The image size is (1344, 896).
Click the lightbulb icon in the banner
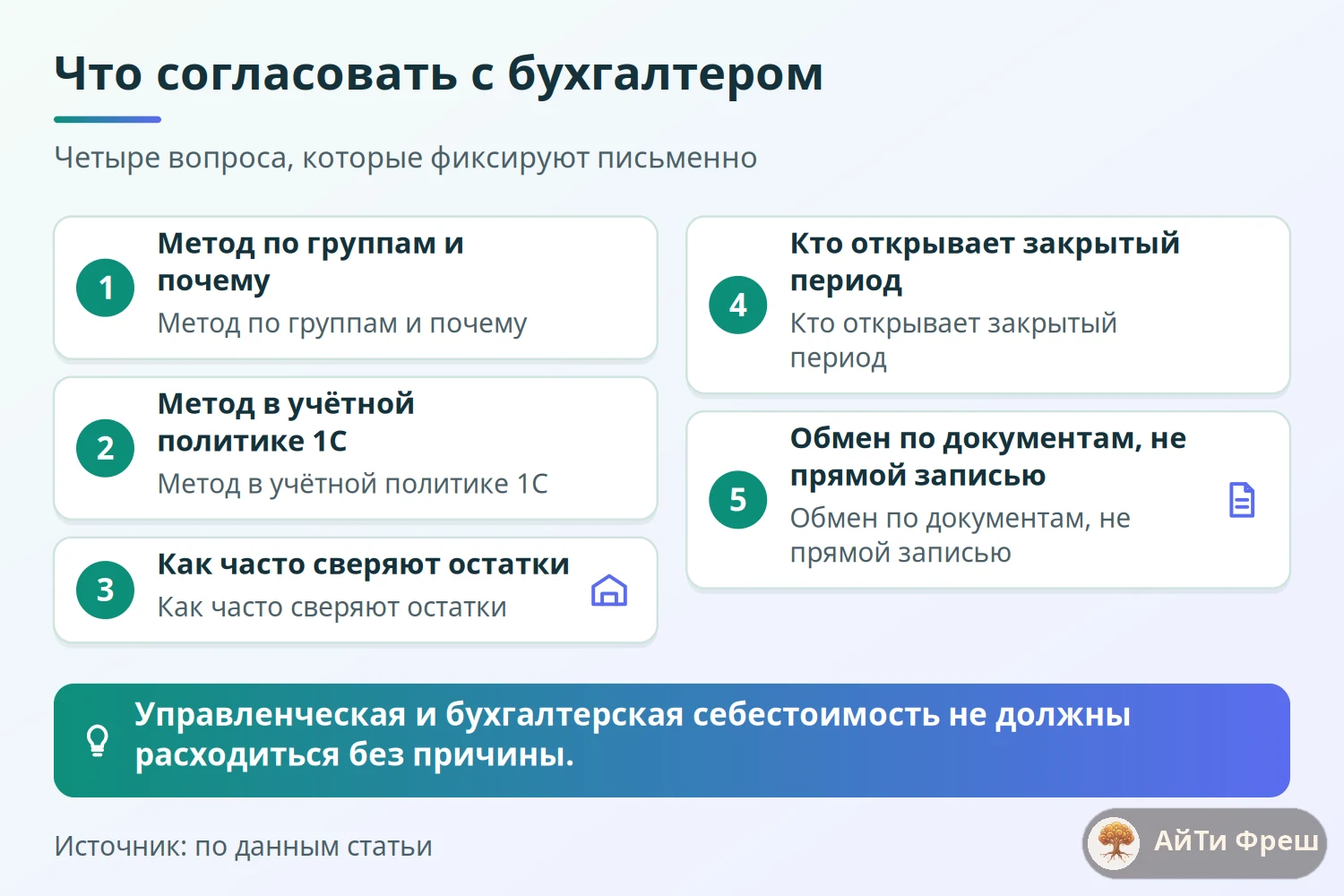tap(97, 741)
